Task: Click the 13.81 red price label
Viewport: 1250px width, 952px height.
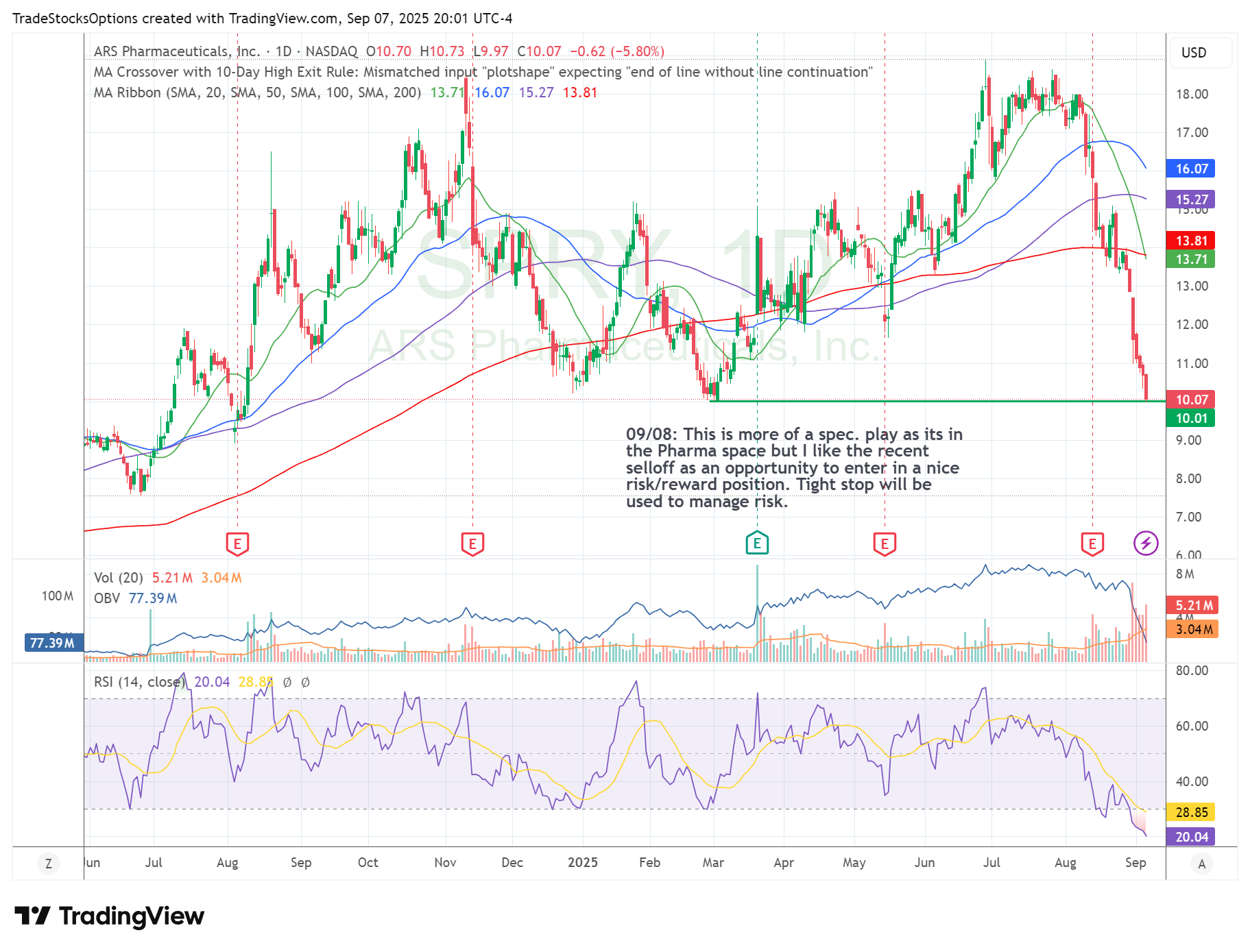Action: (x=1191, y=241)
